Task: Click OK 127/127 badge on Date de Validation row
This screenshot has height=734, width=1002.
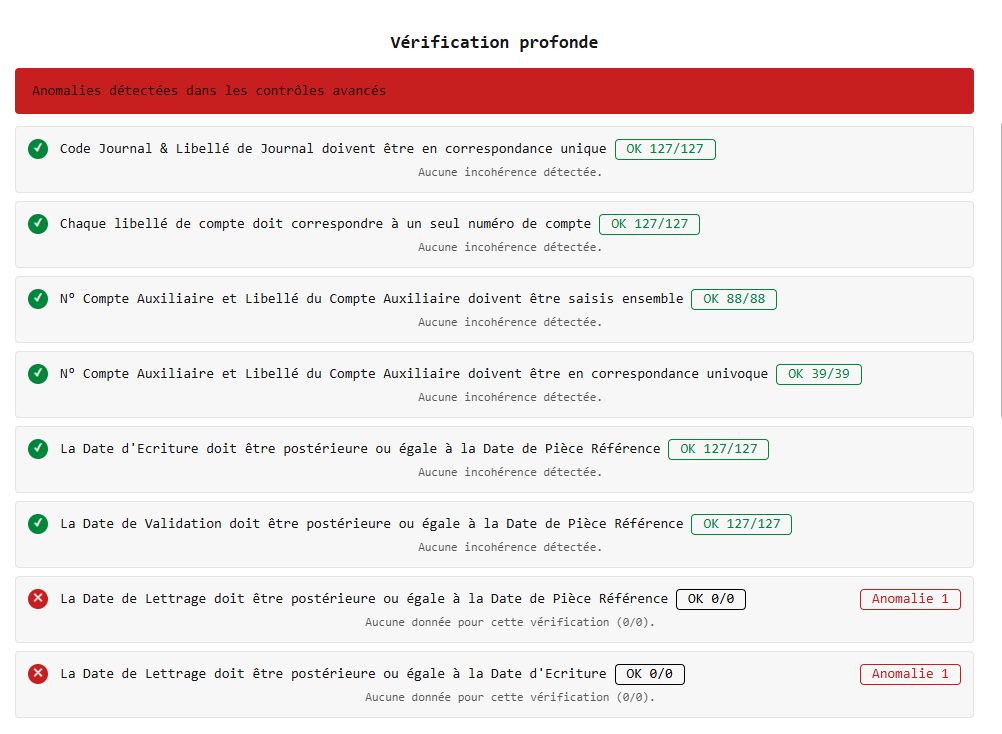Action: pos(741,524)
